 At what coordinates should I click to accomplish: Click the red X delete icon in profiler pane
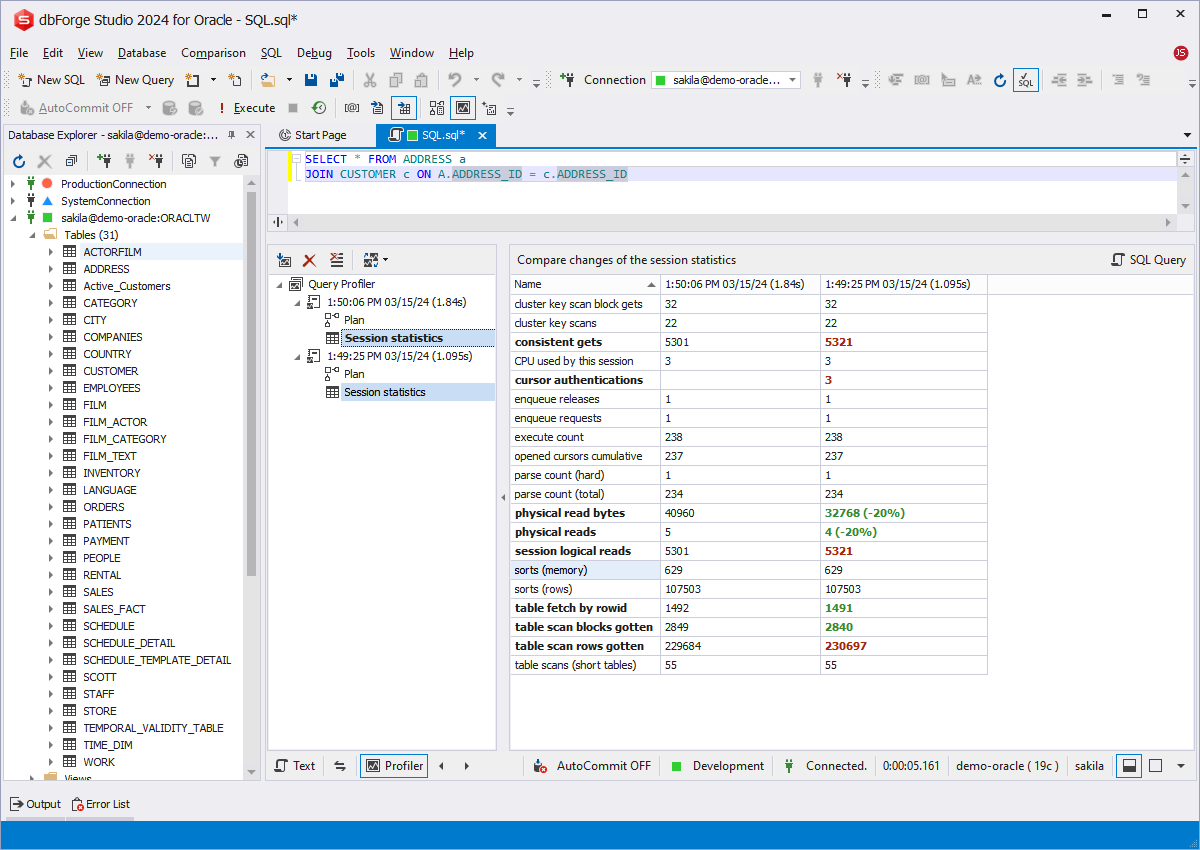pyautogui.click(x=309, y=260)
